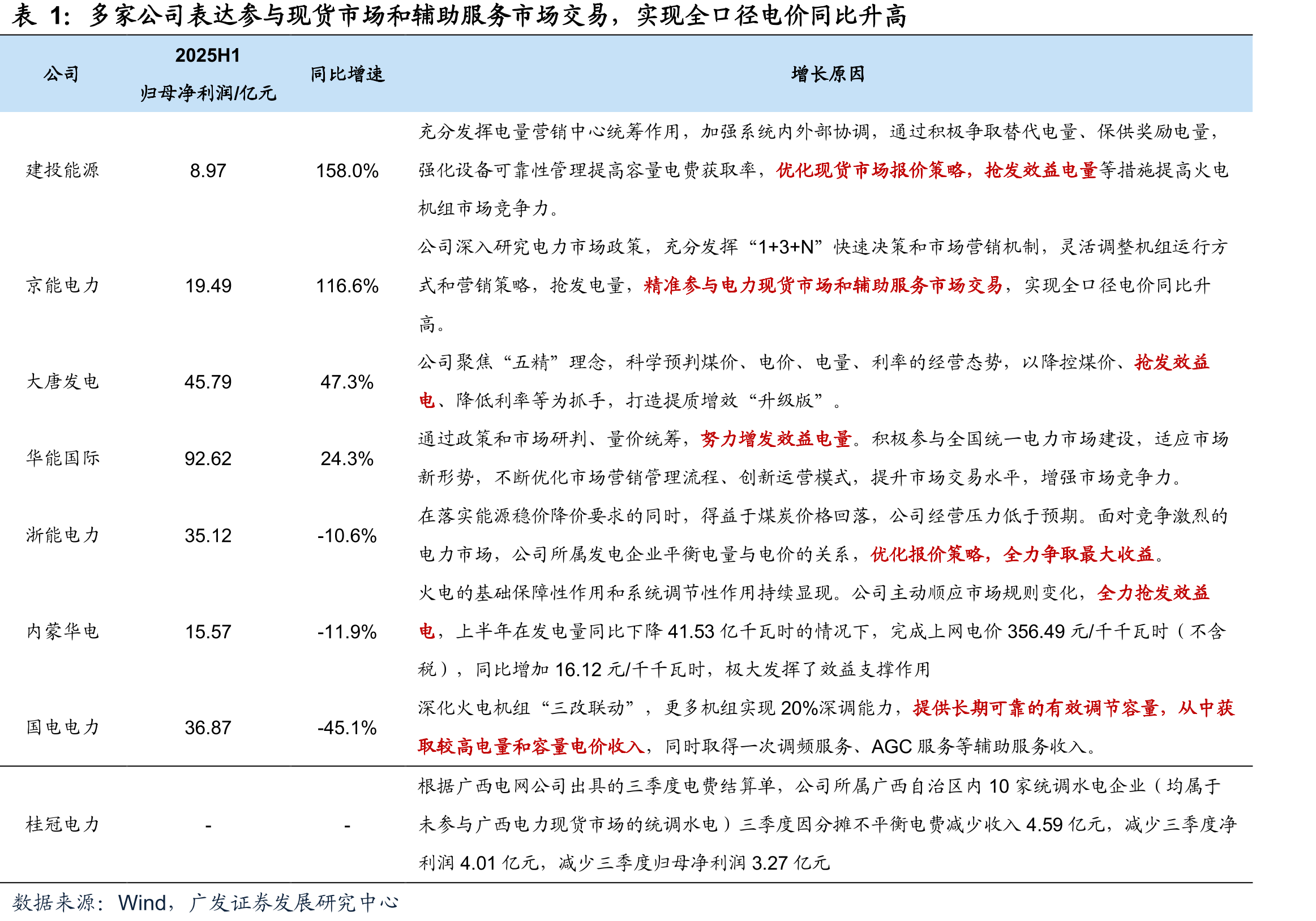The image size is (1316, 921).
Task: Click the 3.27 亿元 figure in last row
Action: pyautogui.click(x=790, y=863)
